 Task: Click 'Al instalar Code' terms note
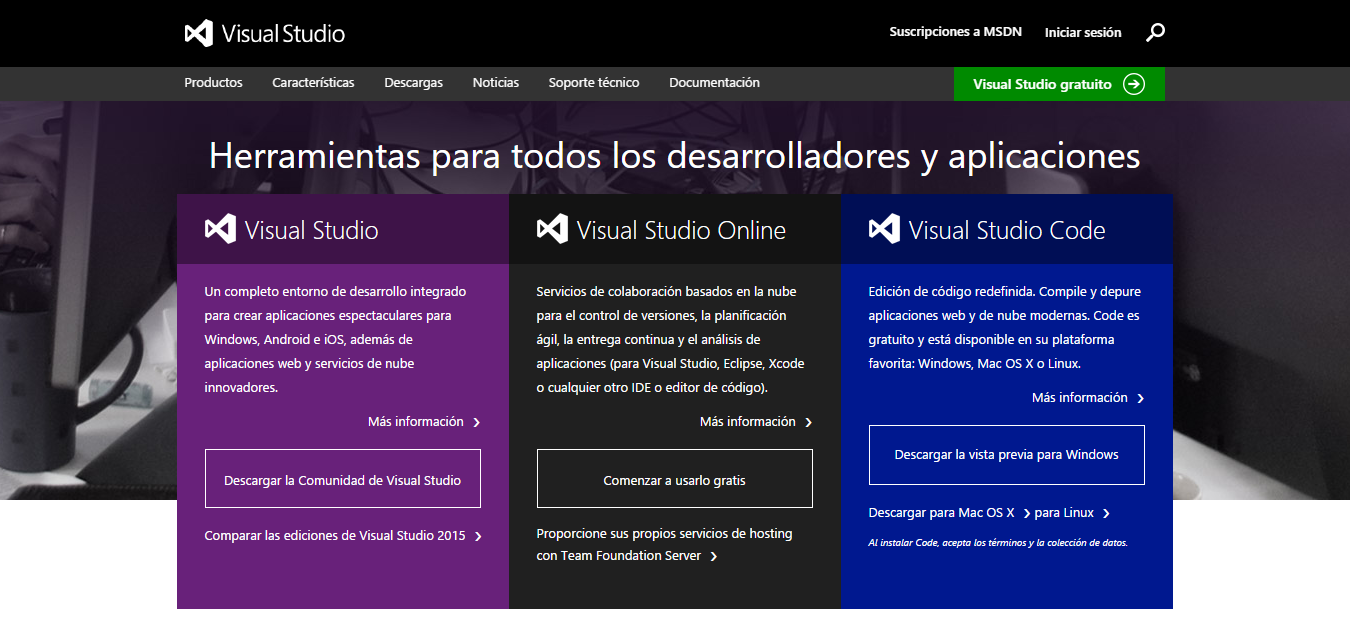coord(998,543)
